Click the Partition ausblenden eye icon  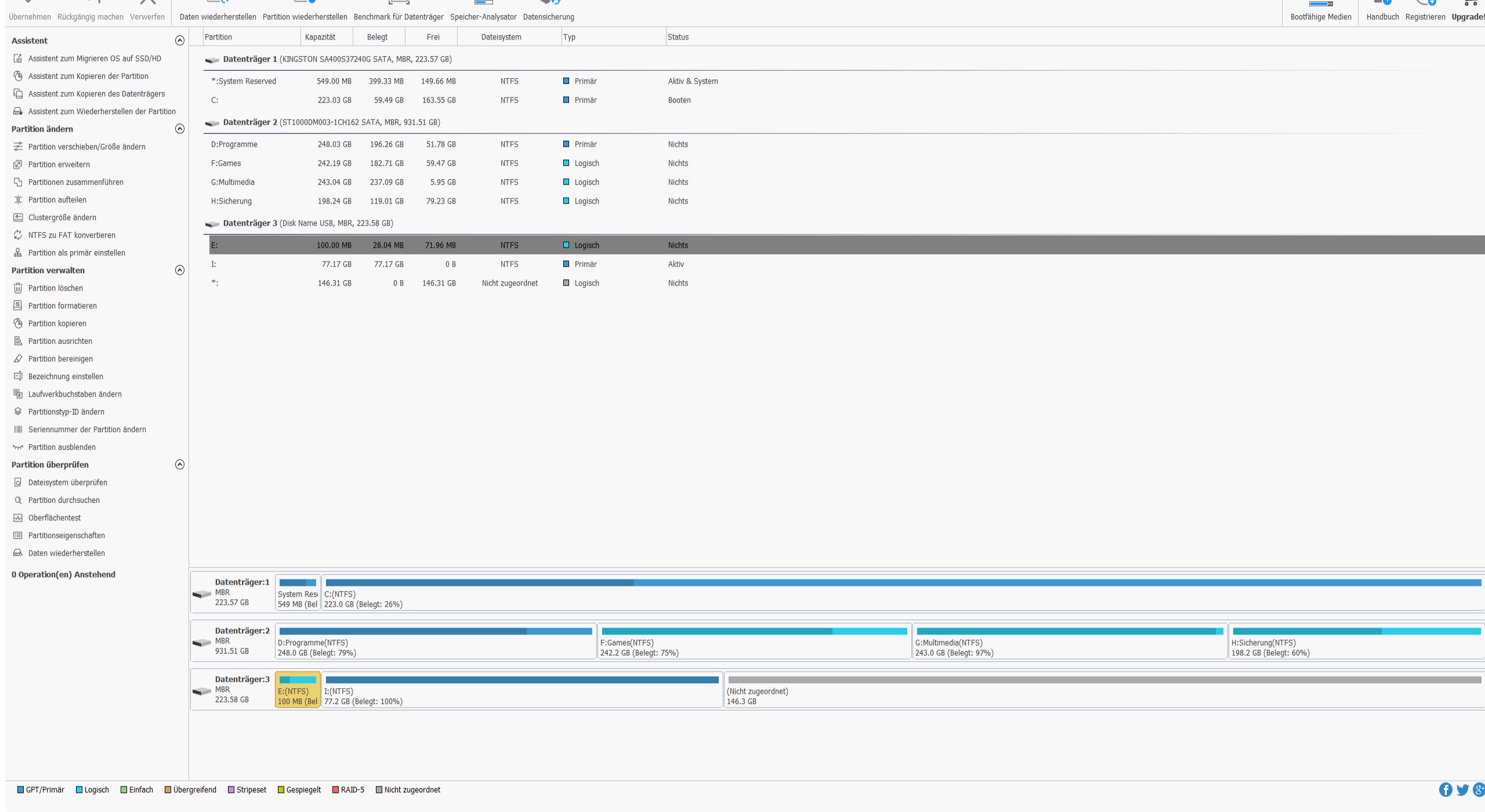pos(18,447)
